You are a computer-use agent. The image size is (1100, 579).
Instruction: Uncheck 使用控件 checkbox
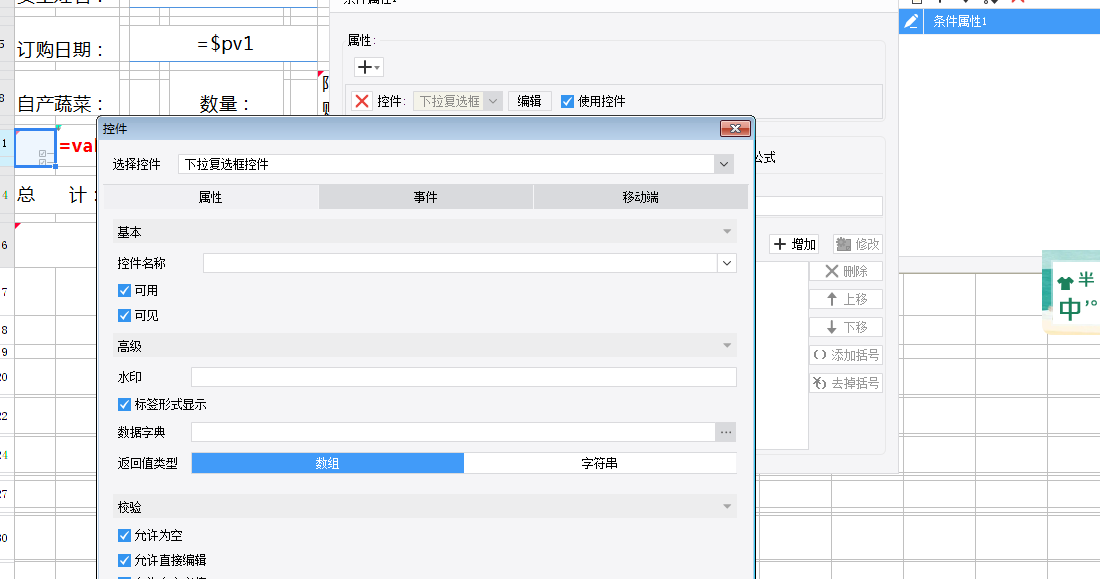point(568,101)
